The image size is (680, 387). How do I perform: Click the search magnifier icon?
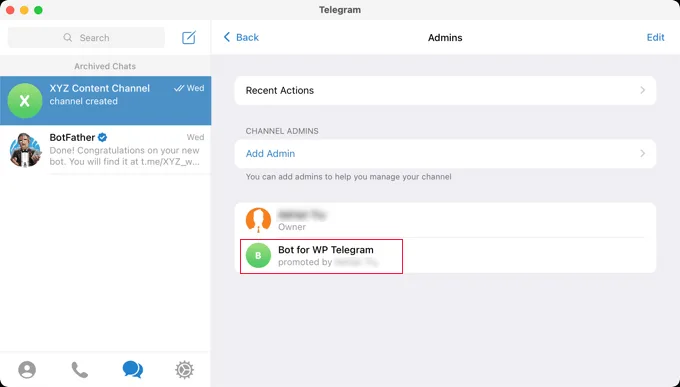(x=68, y=38)
